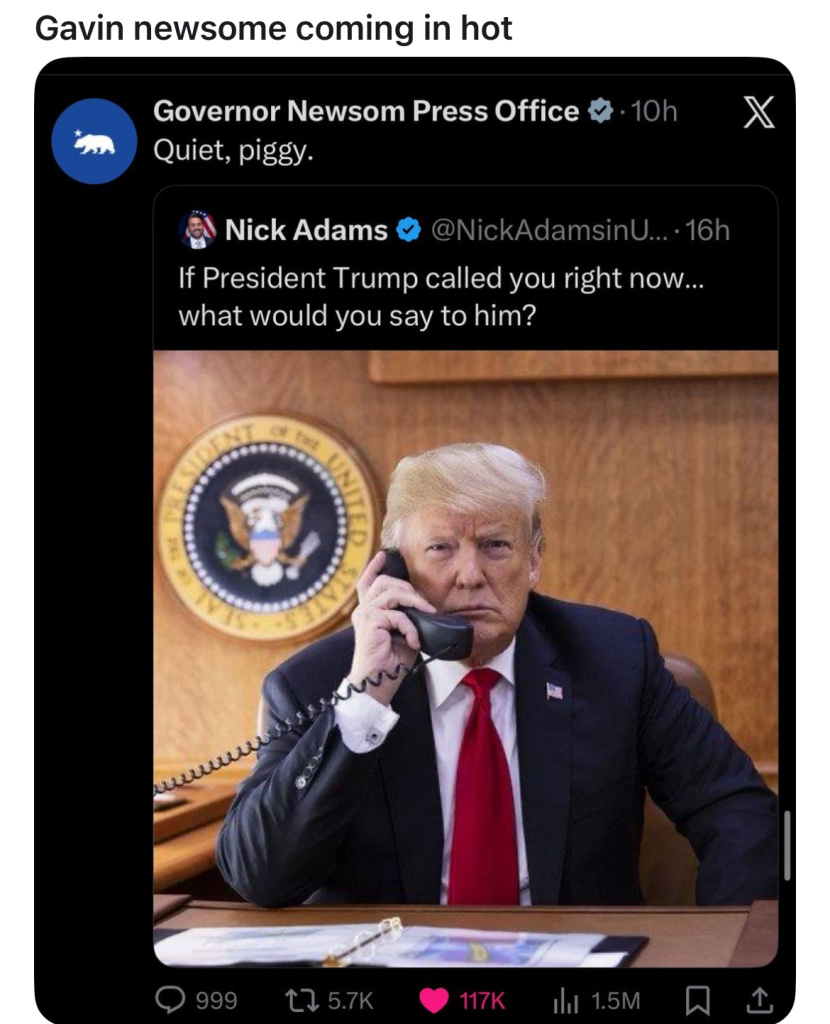Open the 10h timestamp of the post

(x=654, y=112)
